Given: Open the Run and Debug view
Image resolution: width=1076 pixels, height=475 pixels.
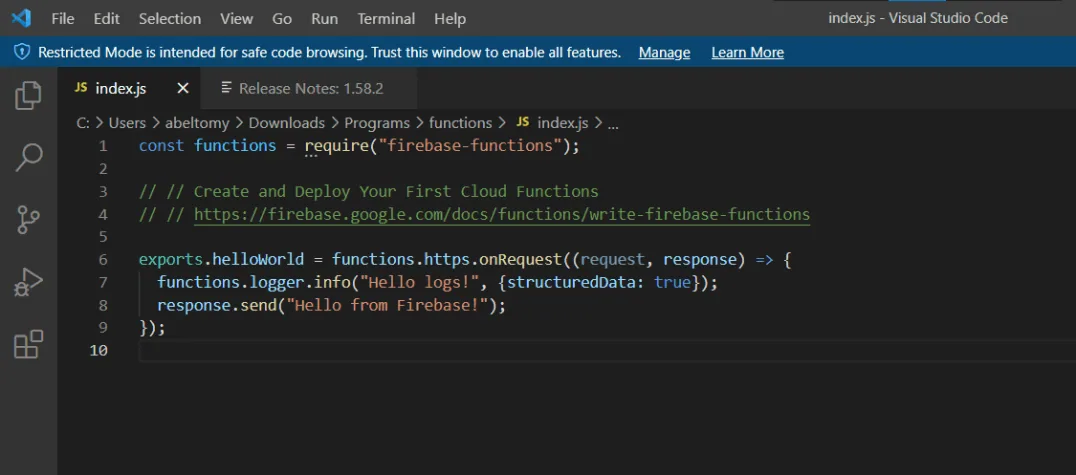Looking at the screenshot, I should point(28,282).
